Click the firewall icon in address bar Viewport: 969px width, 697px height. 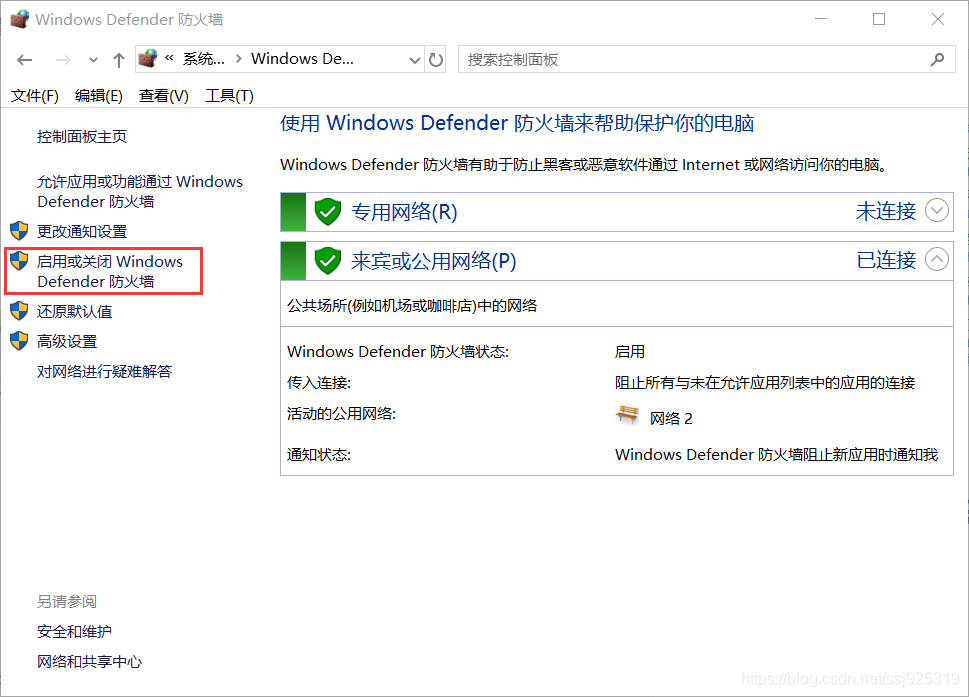(148, 59)
